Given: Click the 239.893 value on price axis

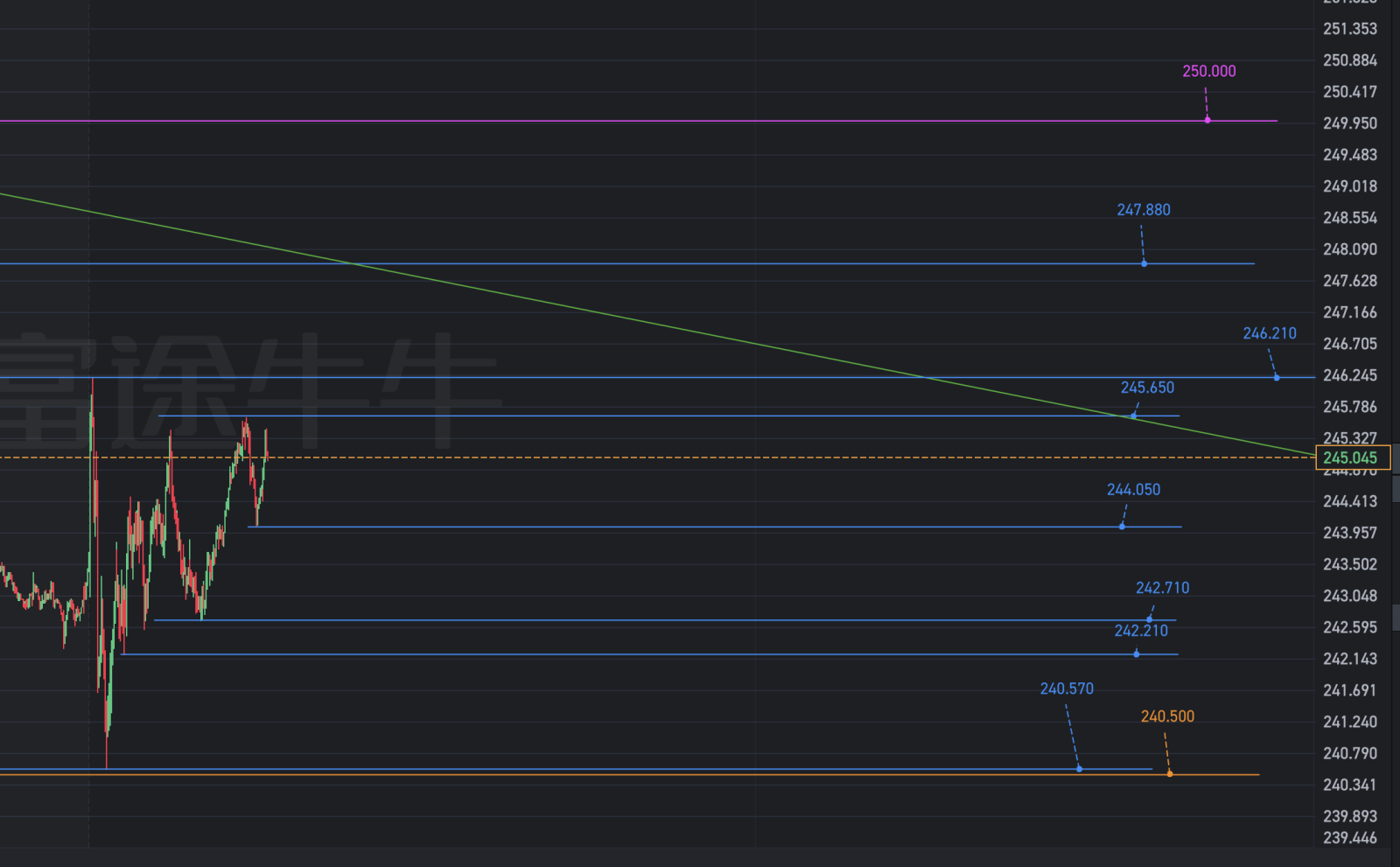Looking at the screenshot, I should (1350, 816).
